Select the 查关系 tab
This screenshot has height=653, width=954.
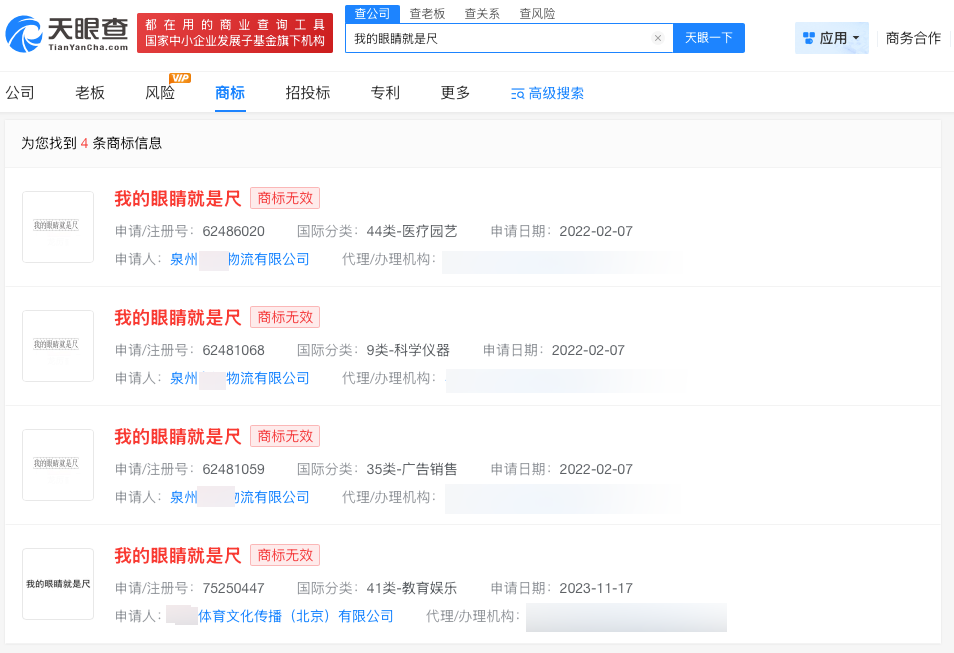481,13
